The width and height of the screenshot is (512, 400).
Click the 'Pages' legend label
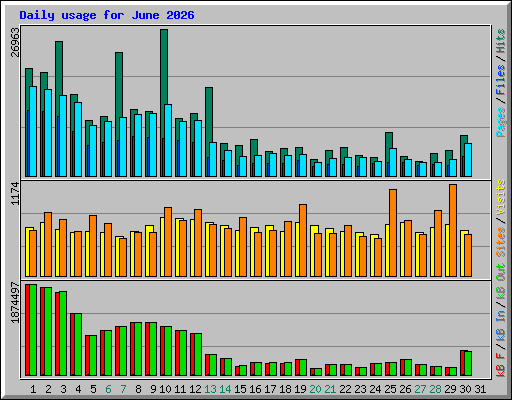pos(501,122)
